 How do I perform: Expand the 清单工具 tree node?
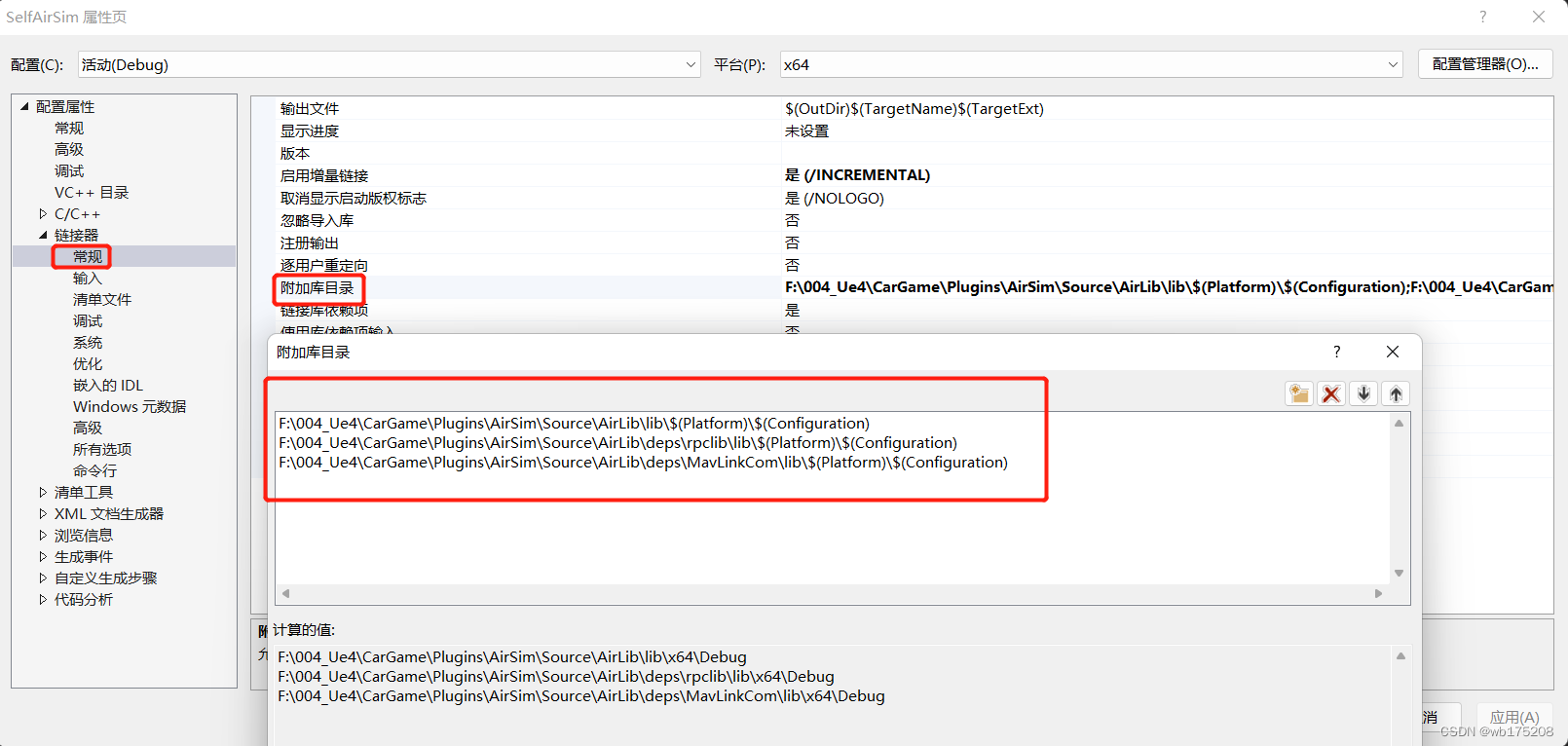43,492
